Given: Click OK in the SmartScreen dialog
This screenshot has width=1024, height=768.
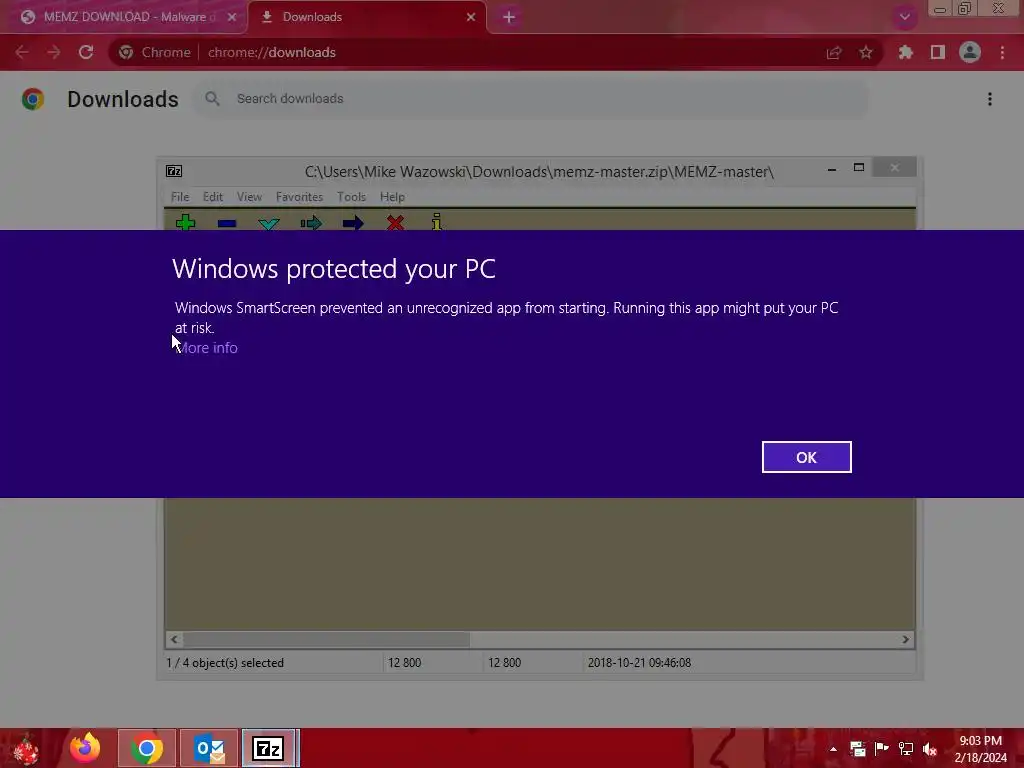Looking at the screenshot, I should pyautogui.click(x=806, y=457).
